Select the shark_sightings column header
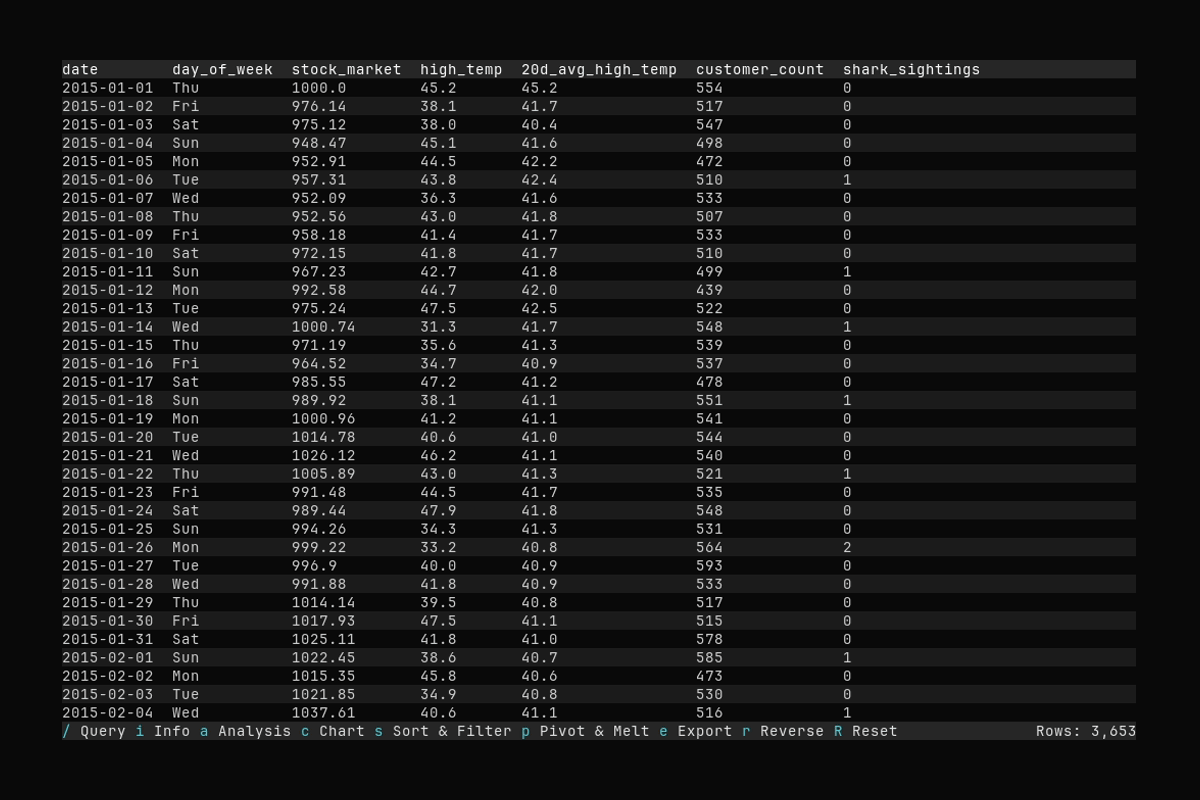 click(911, 69)
